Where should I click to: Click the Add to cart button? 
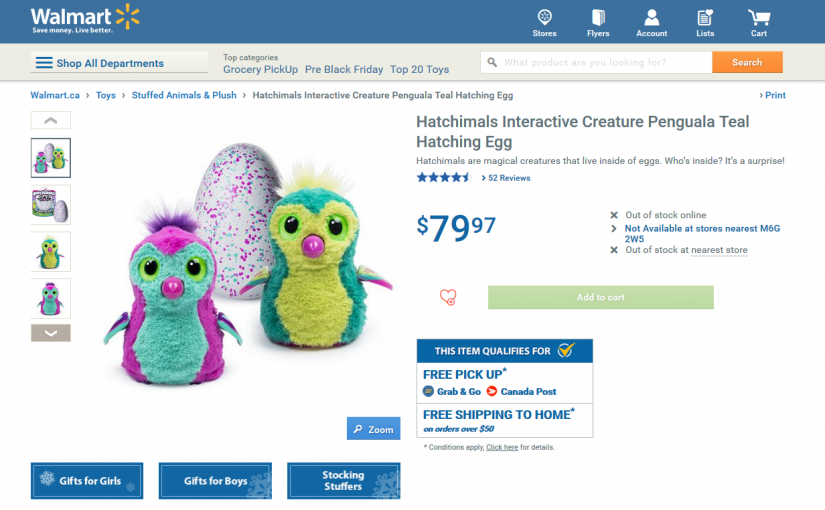[600, 297]
